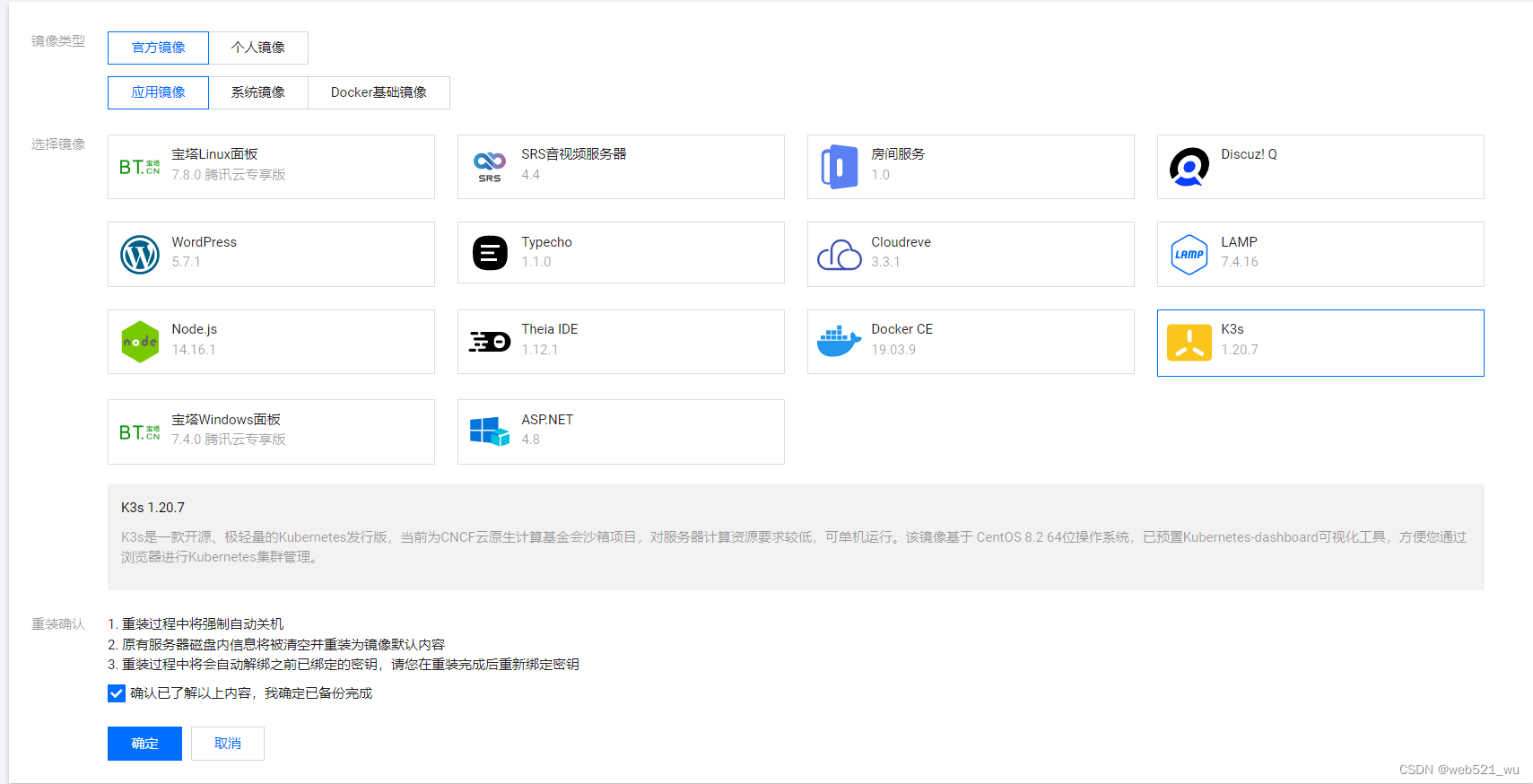
Task: Click the '镜像类型' field label
Action: click(x=58, y=41)
